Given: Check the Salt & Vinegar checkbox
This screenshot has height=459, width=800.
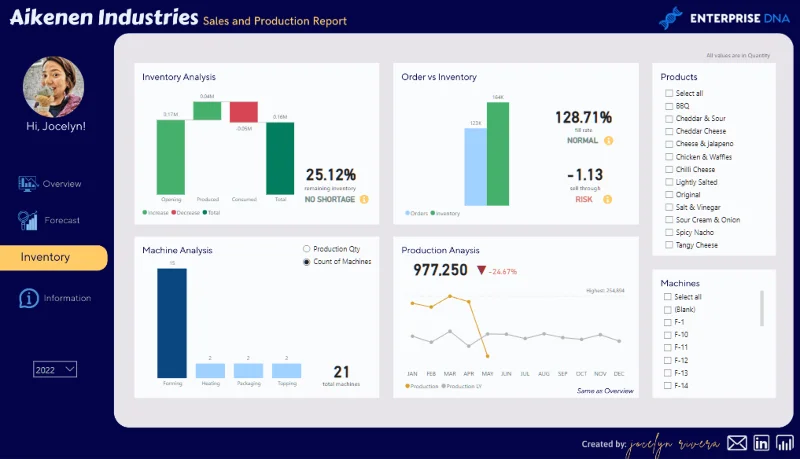Looking at the screenshot, I should (669, 207).
